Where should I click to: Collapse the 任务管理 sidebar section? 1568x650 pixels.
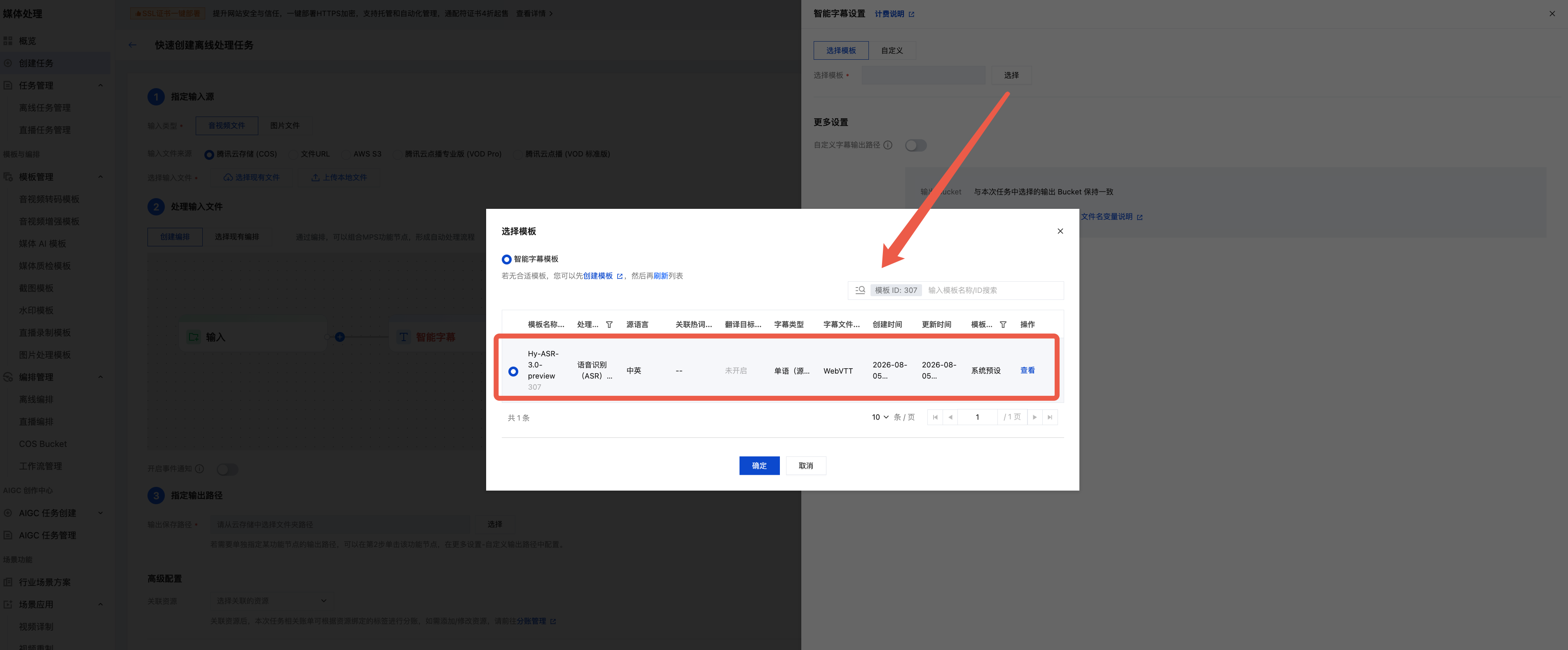coord(101,86)
